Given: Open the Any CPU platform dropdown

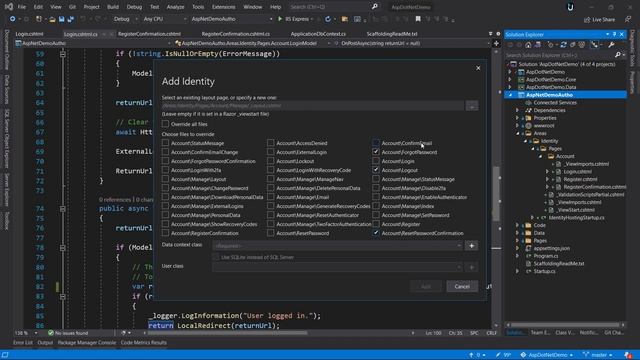Looking at the screenshot, I should [x=184, y=19].
